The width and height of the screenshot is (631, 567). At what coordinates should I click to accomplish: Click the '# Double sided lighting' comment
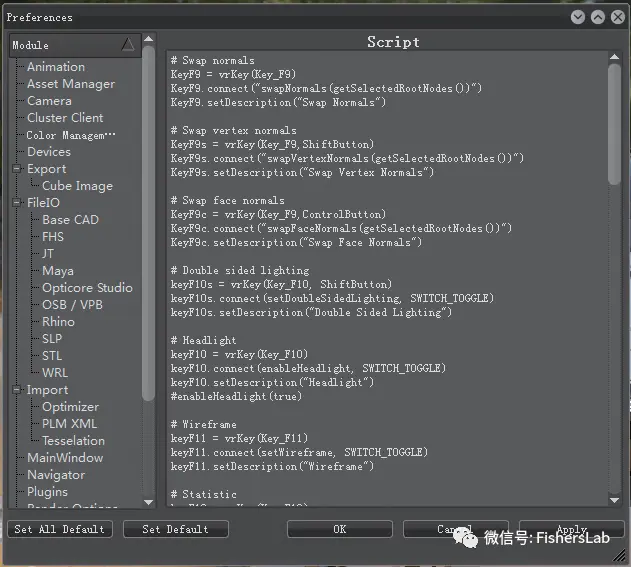tap(240, 270)
